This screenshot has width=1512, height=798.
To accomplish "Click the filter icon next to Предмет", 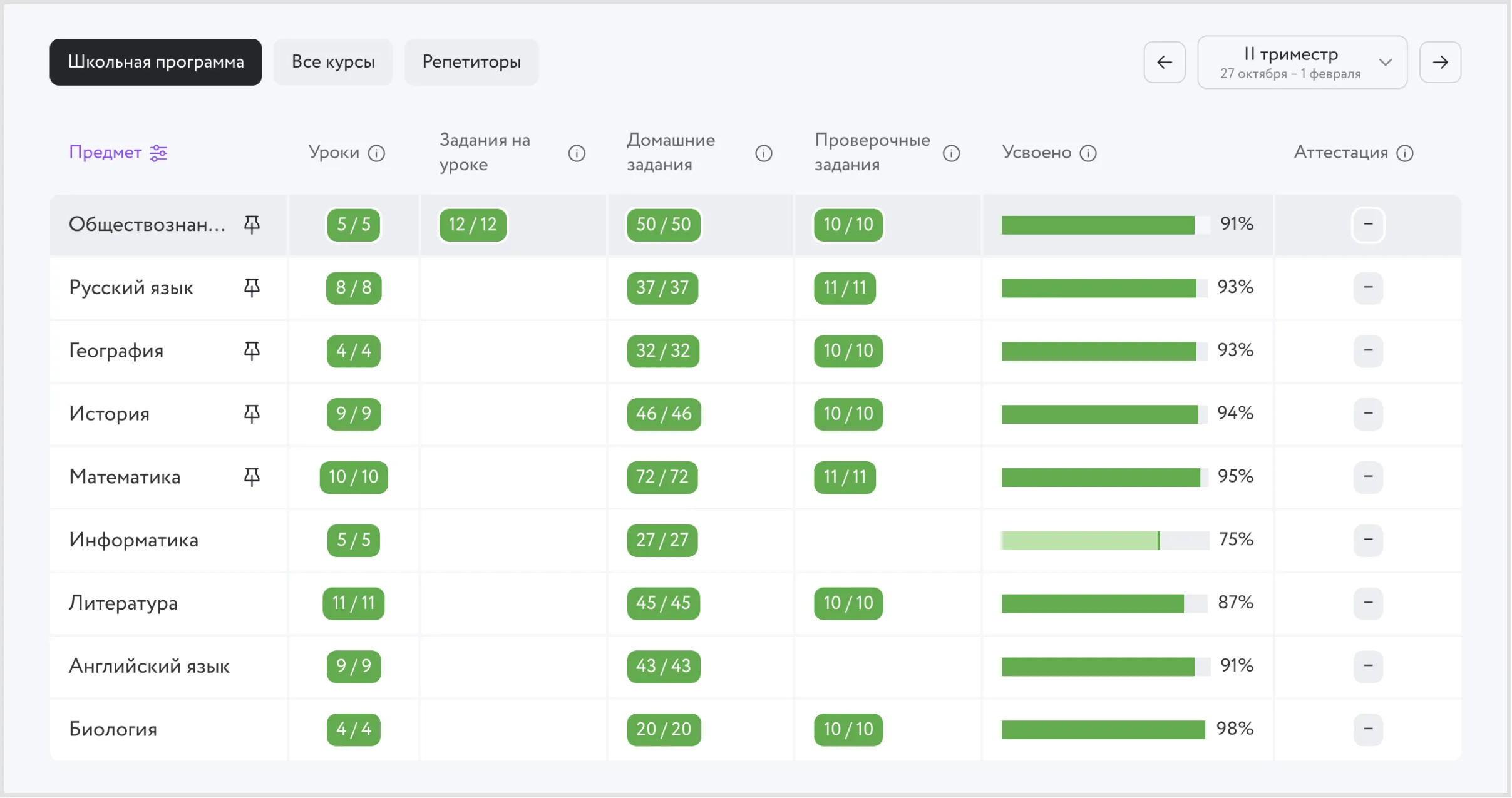I will click(x=158, y=153).
